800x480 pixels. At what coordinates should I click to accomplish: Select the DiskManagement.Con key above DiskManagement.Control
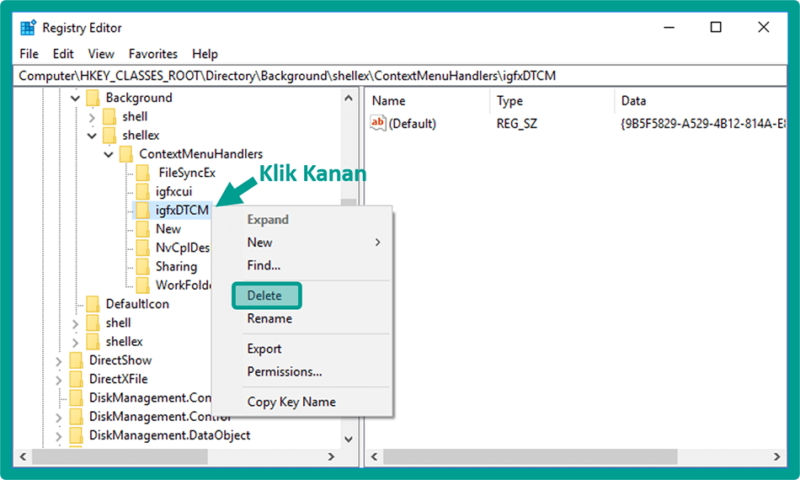(x=150, y=398)
